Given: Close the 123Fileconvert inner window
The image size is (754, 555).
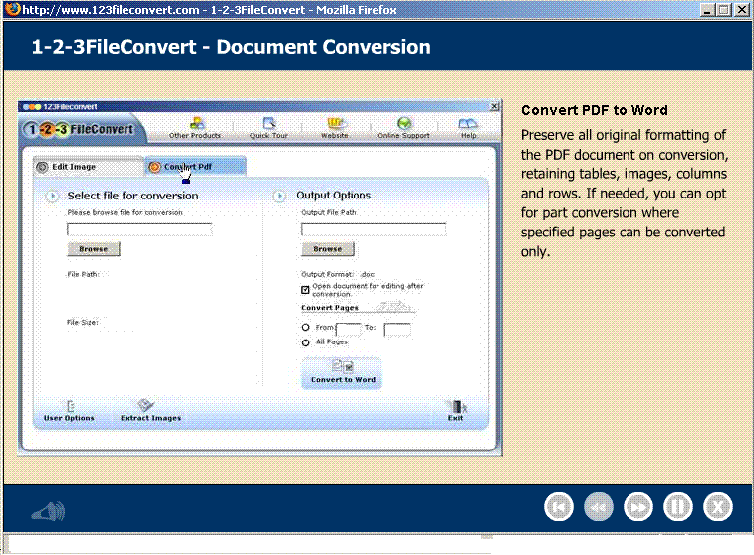Looking at the screenshot, I should pyautogui.click(x=494, y=106).
